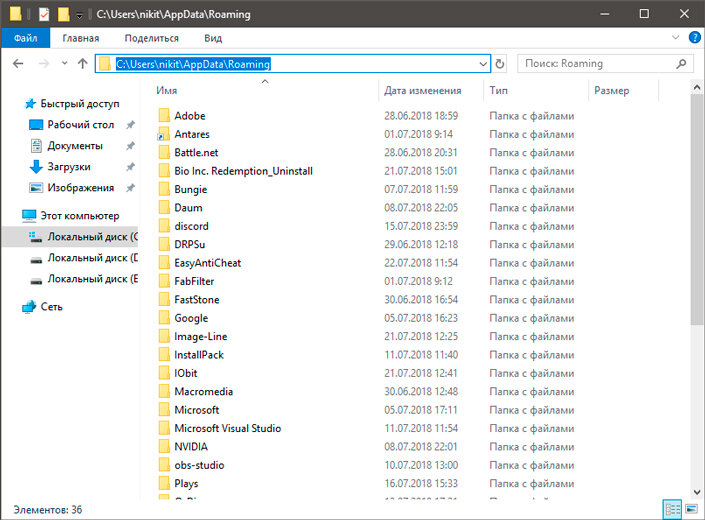Screen dimensions: 705x520
Task: Switch to the Поделиться ribbon tab
Action: click(x=152, y=38)
